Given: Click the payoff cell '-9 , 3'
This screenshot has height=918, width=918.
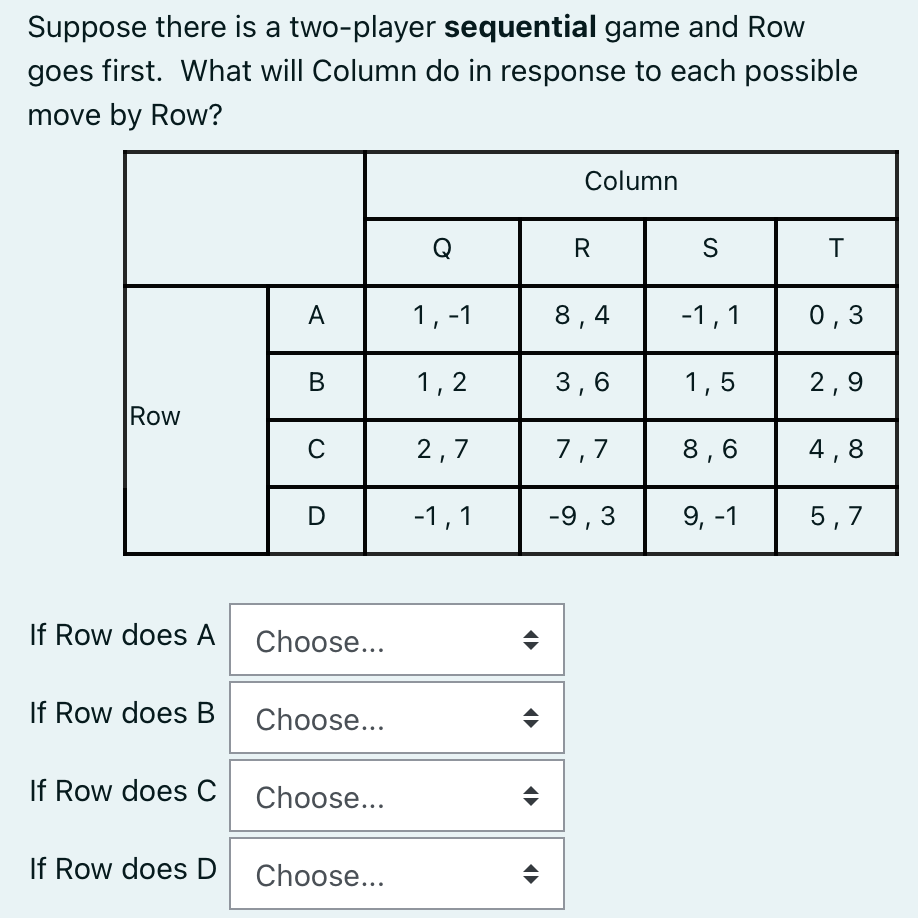Looking at the screenshot, I should [582, 520].
